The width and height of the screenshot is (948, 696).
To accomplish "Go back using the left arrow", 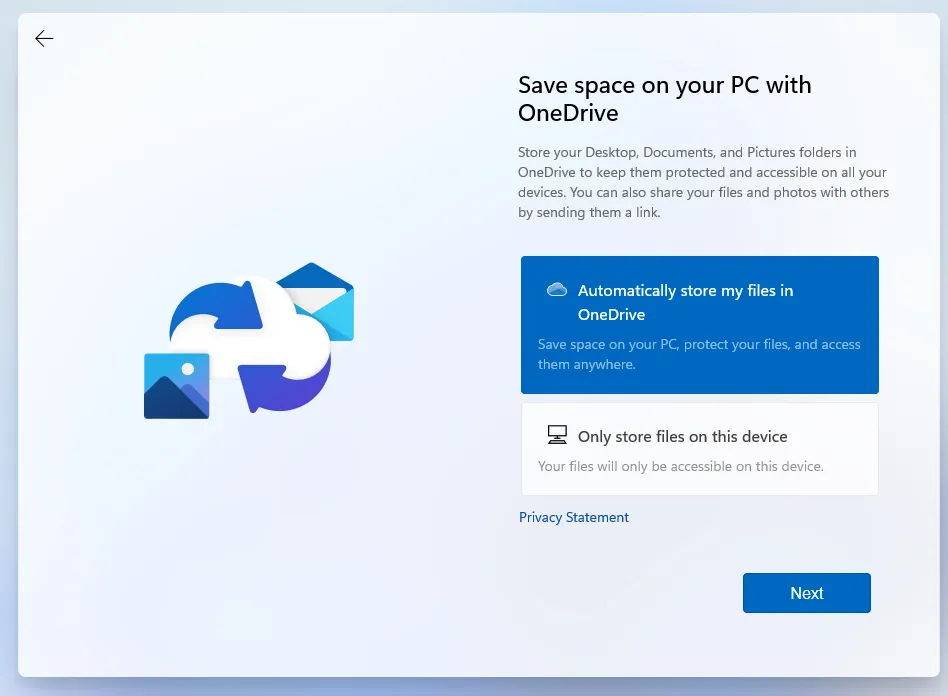I will [x=44, y=39].
